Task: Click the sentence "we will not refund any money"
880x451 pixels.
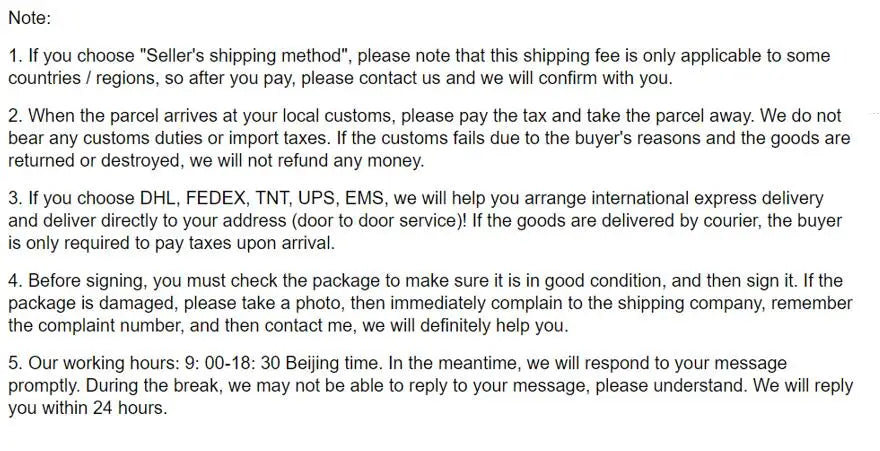Action: (x=306, y=161)
